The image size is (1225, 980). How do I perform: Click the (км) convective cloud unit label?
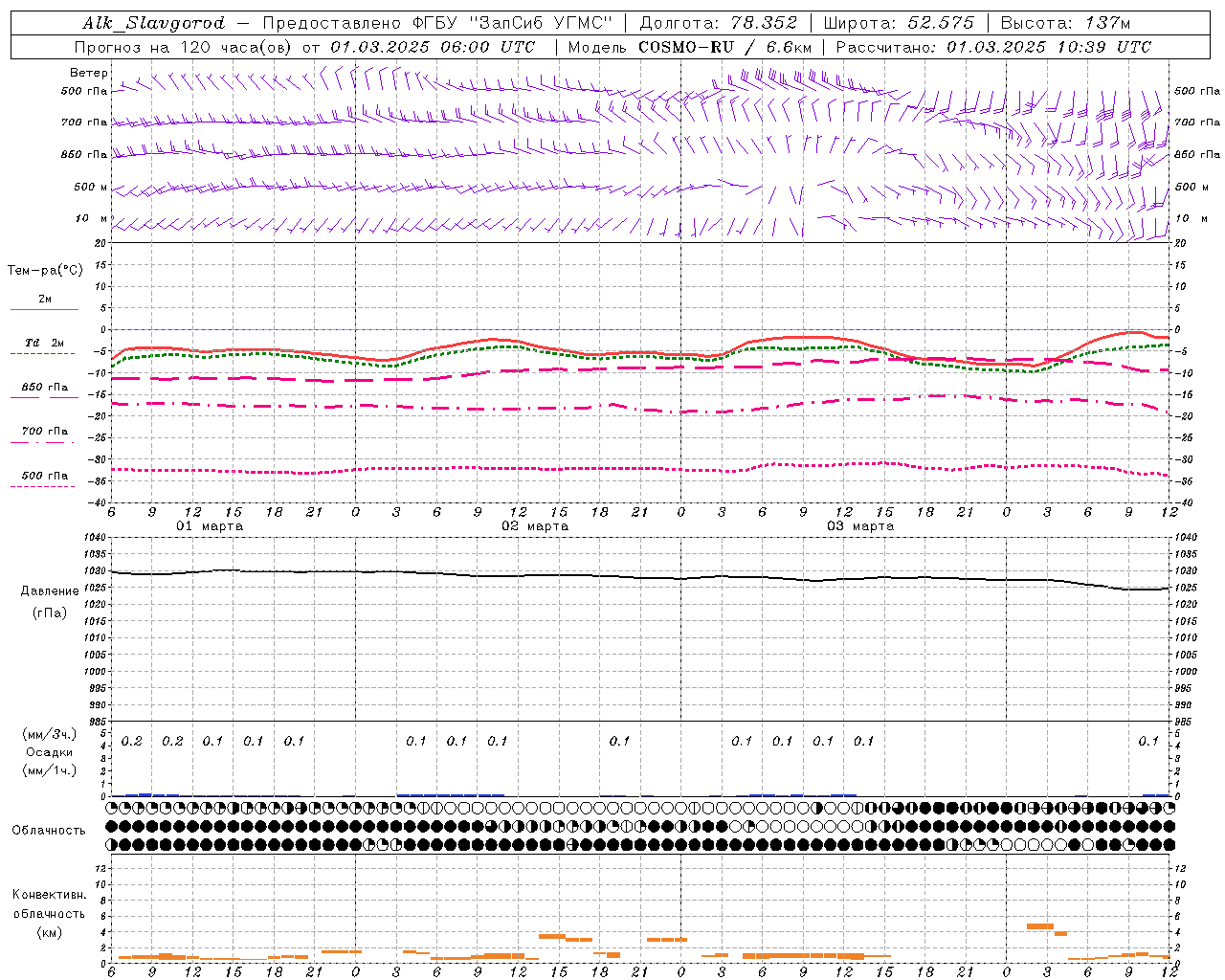(x=50, y=932)
